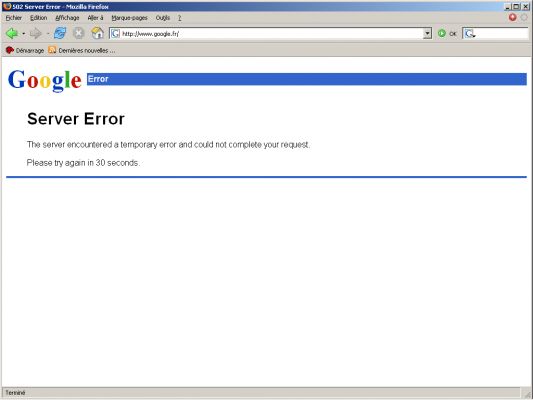This screenshot has width=533, height=400.
Task: Open the Outils menu
Action: point(163,18)
